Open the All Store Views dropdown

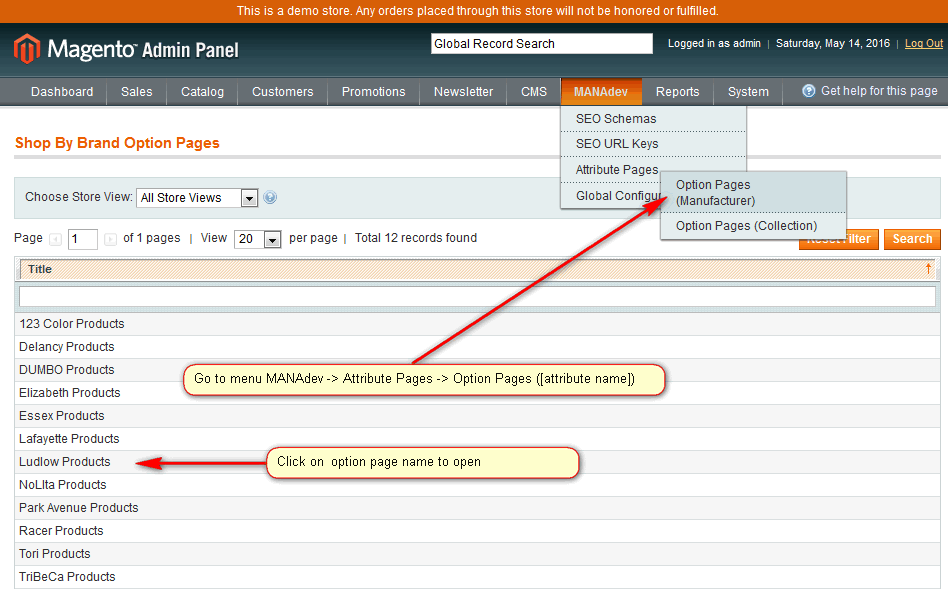[197, 198]
